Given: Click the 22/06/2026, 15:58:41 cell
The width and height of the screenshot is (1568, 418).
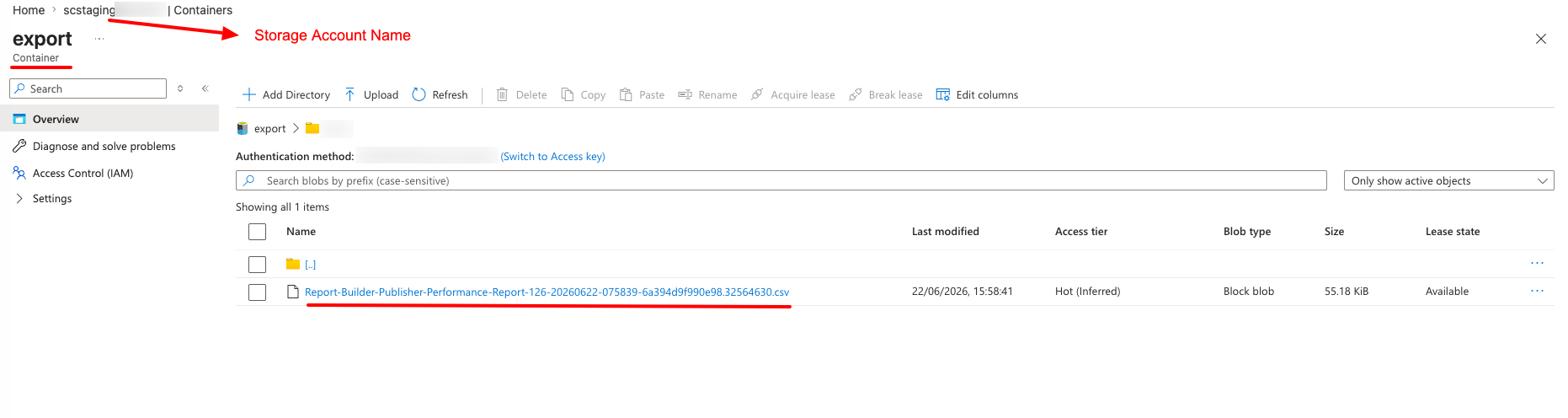Looking at the screenshot, I should coord(963,292).
